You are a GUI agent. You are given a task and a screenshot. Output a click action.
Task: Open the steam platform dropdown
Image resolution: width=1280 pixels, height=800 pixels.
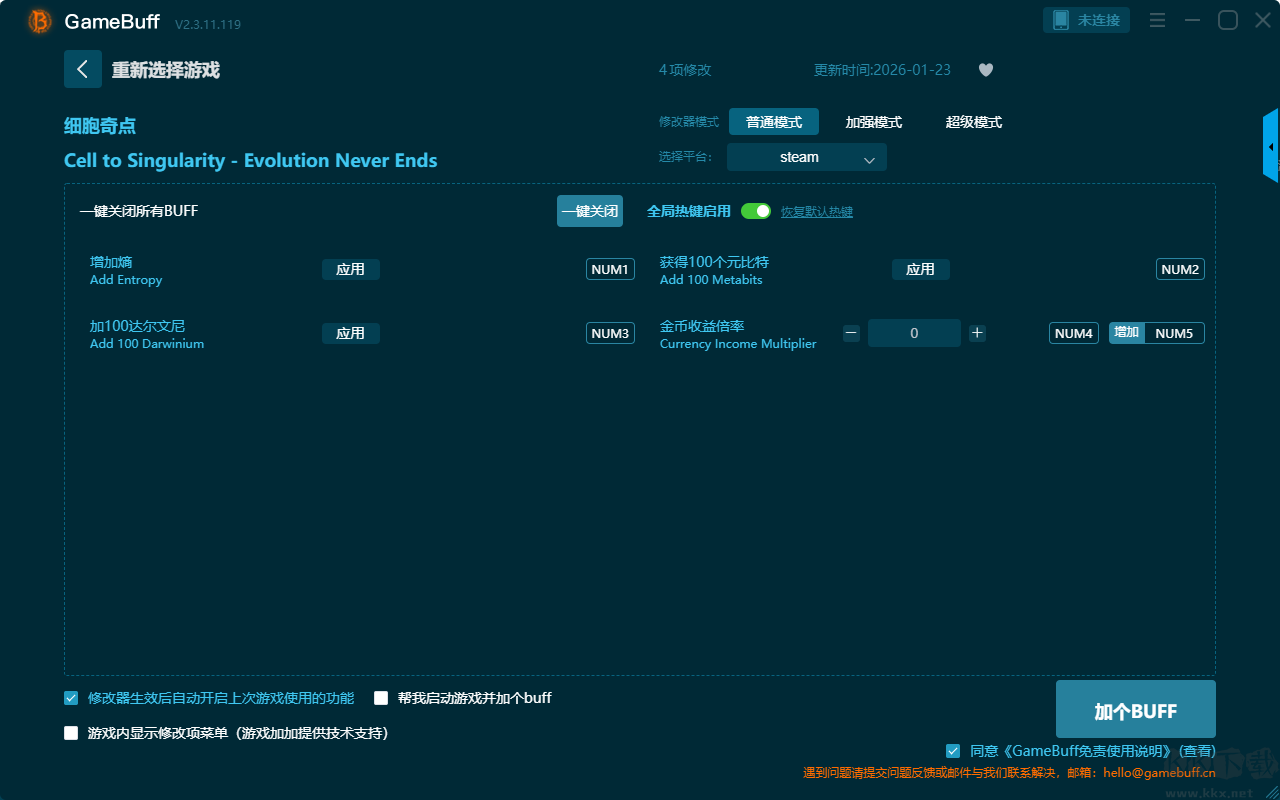click(807, 157)
